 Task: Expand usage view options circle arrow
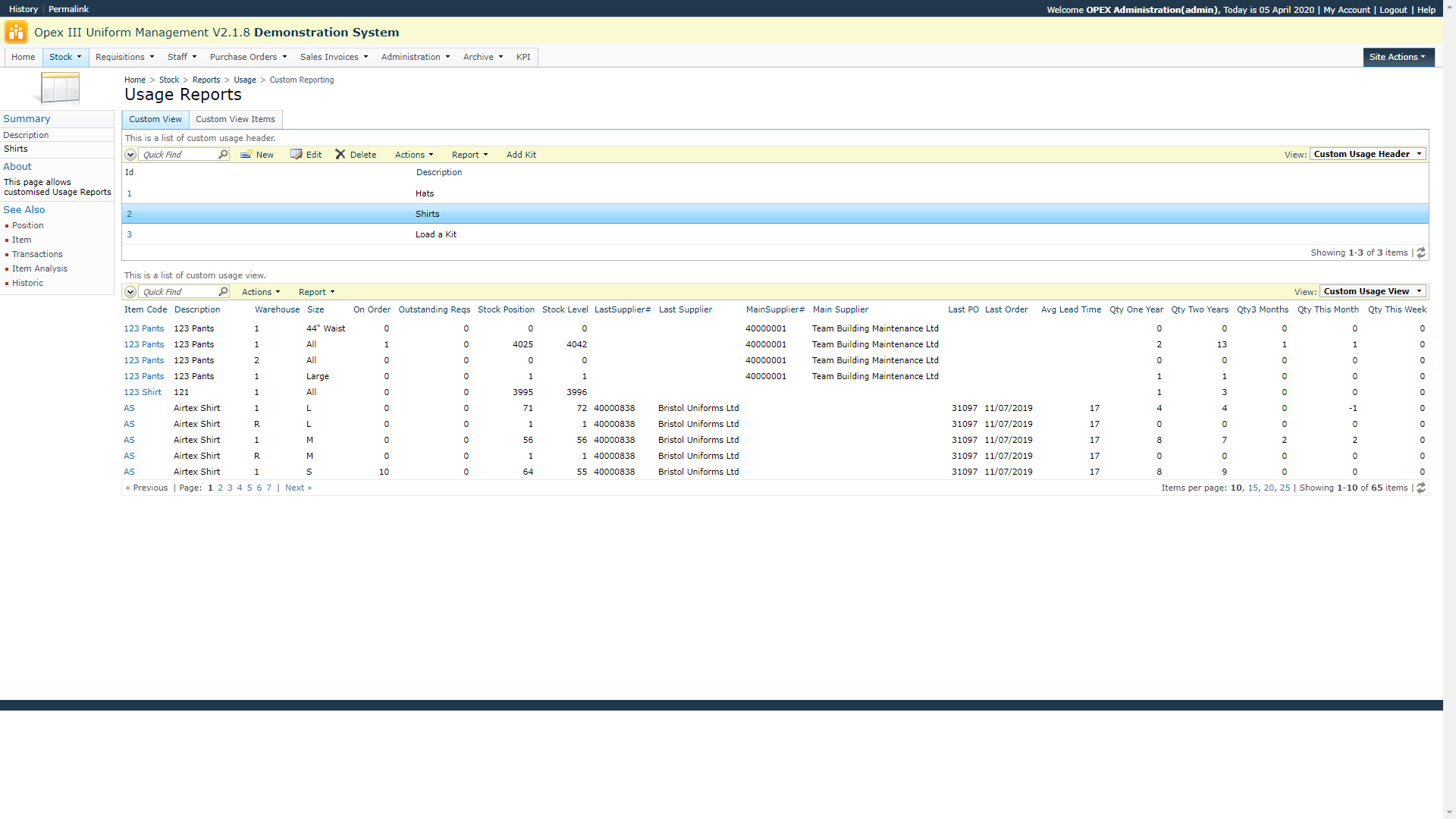[x=130, y=292]
